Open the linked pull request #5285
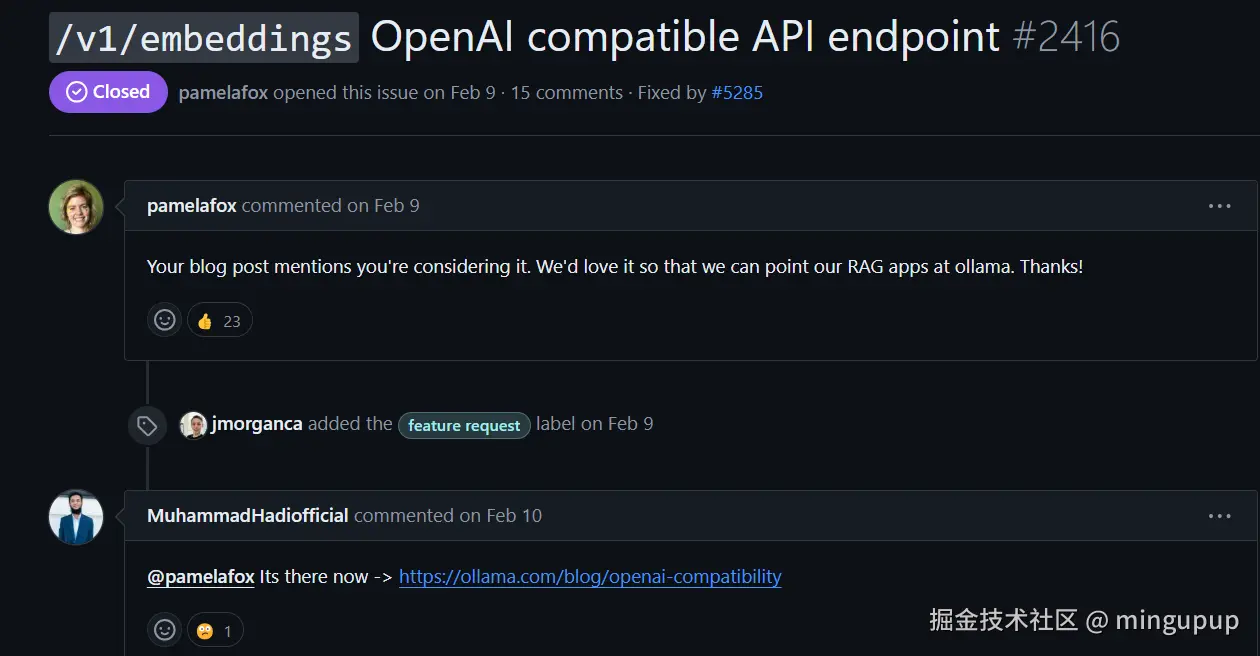 [737, 92]
